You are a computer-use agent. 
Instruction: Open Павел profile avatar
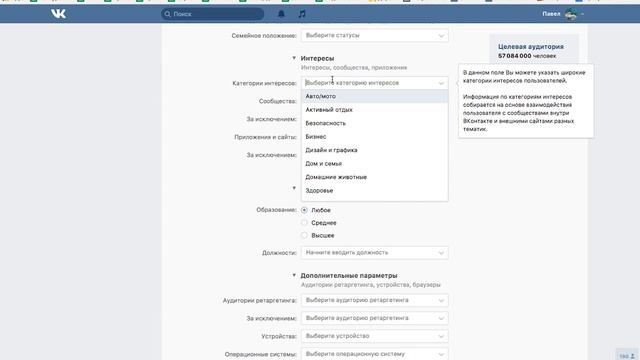coord(571,14)
